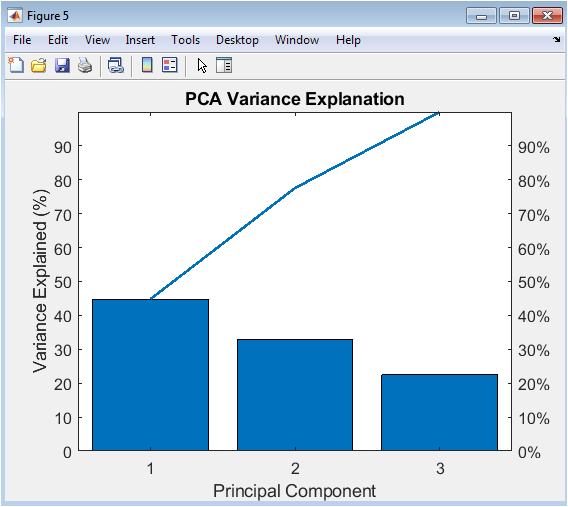Click the PCA Variance Explanation title
Screen dimensions: 568x507
click(x=295, y=99)
